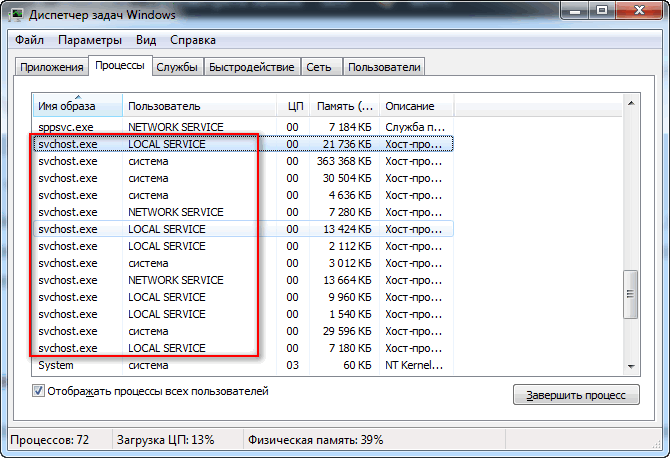Select svchost.exe using 13 664 КБ
This screenshot has height=458, width=670.
click(x=243, y=280)
